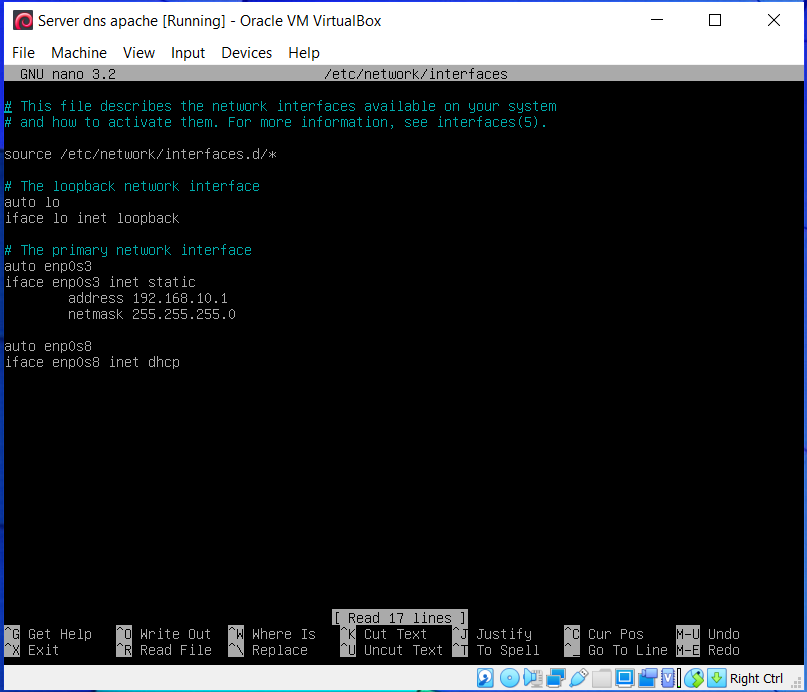Close the Server dns apache VM window

pos(774,20)
